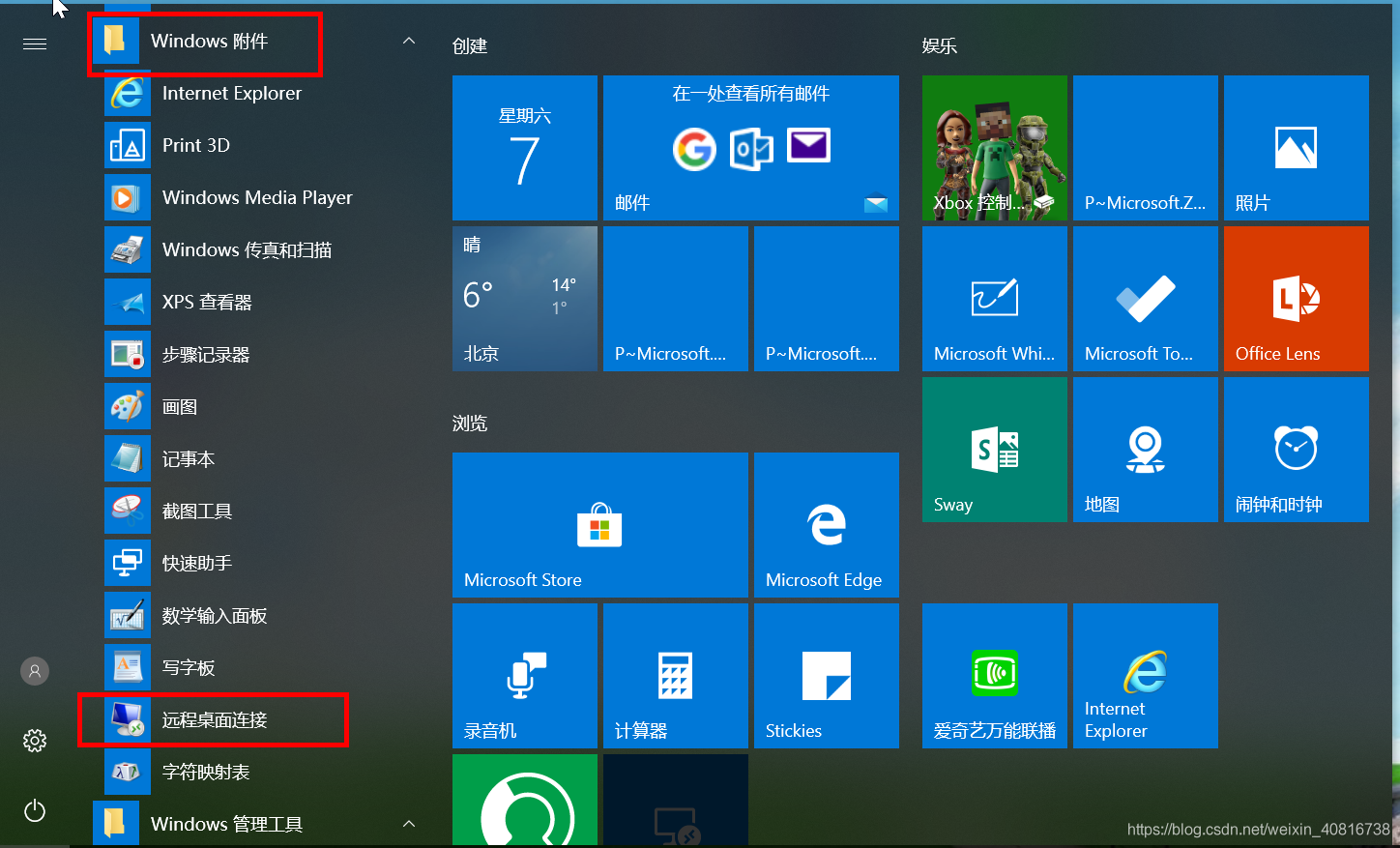Open the green tile below 录音机
The height and width of the screenshot is (848, 1400).
(525, 801)
